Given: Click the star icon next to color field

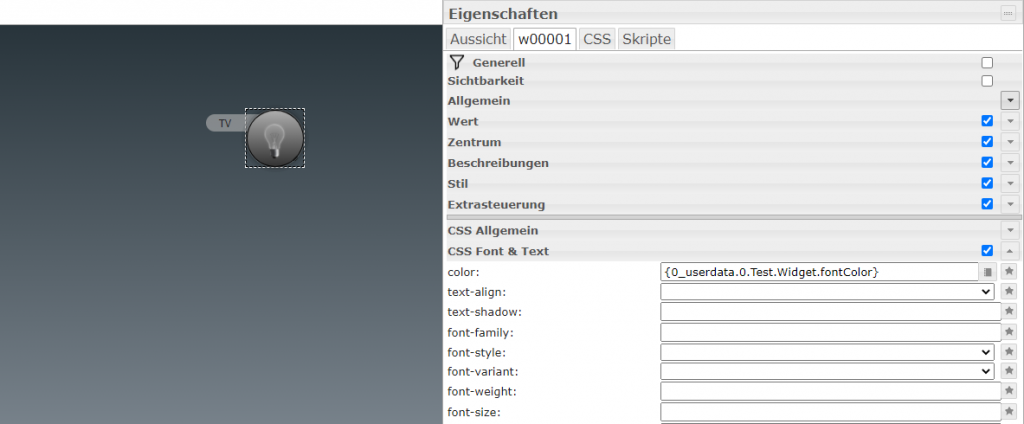Looking at the screenshot, I should (x=1010, y=271).
